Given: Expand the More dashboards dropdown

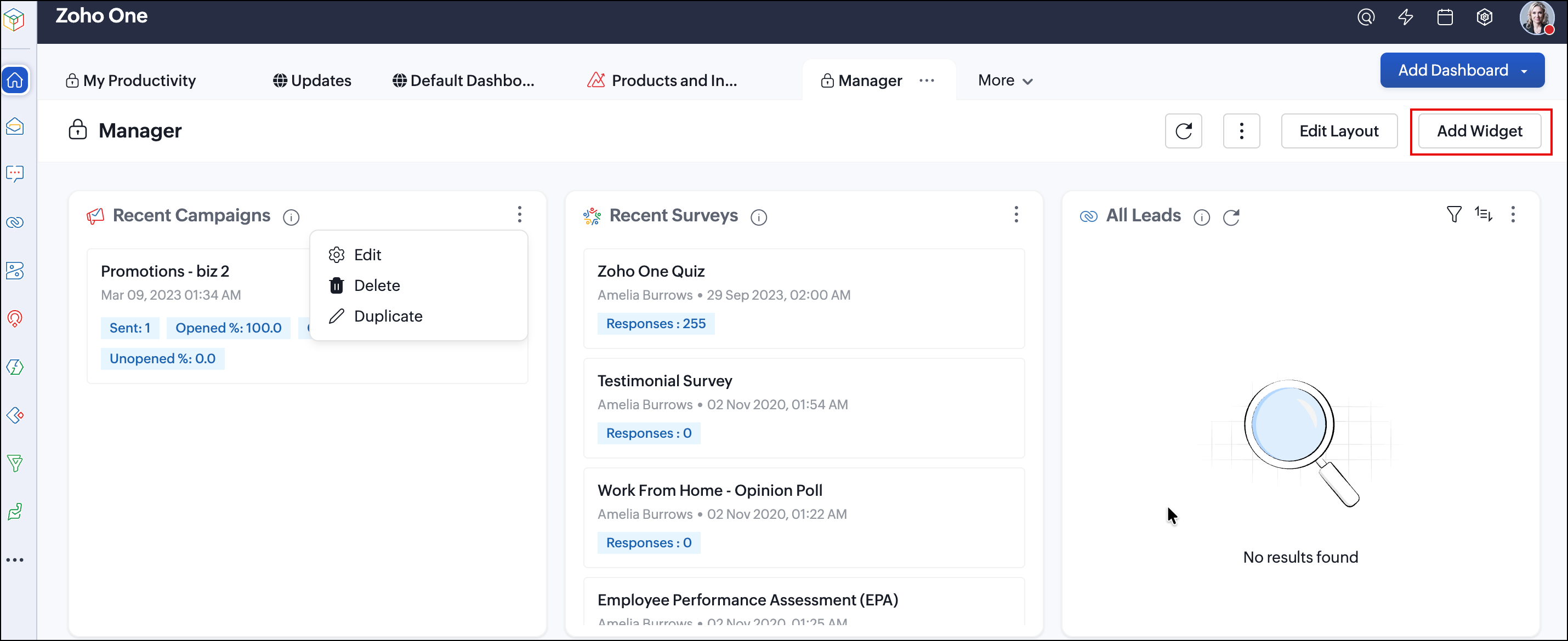Looking at the screenshot, I should pos(1005,81).
